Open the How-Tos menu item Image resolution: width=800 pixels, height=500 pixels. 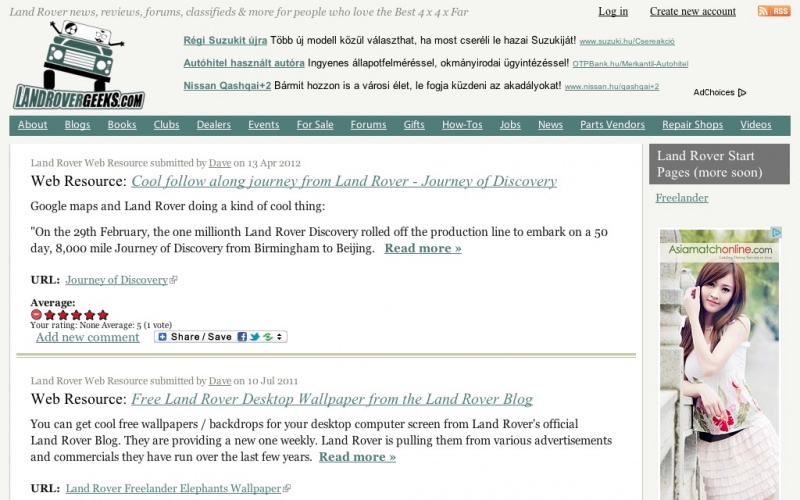click(462, 124)
